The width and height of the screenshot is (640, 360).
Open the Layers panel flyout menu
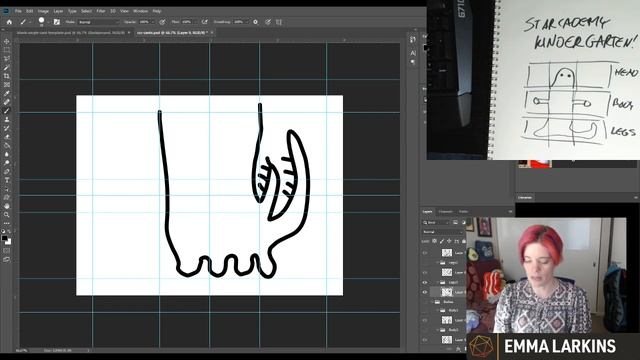tap(510, 211)
